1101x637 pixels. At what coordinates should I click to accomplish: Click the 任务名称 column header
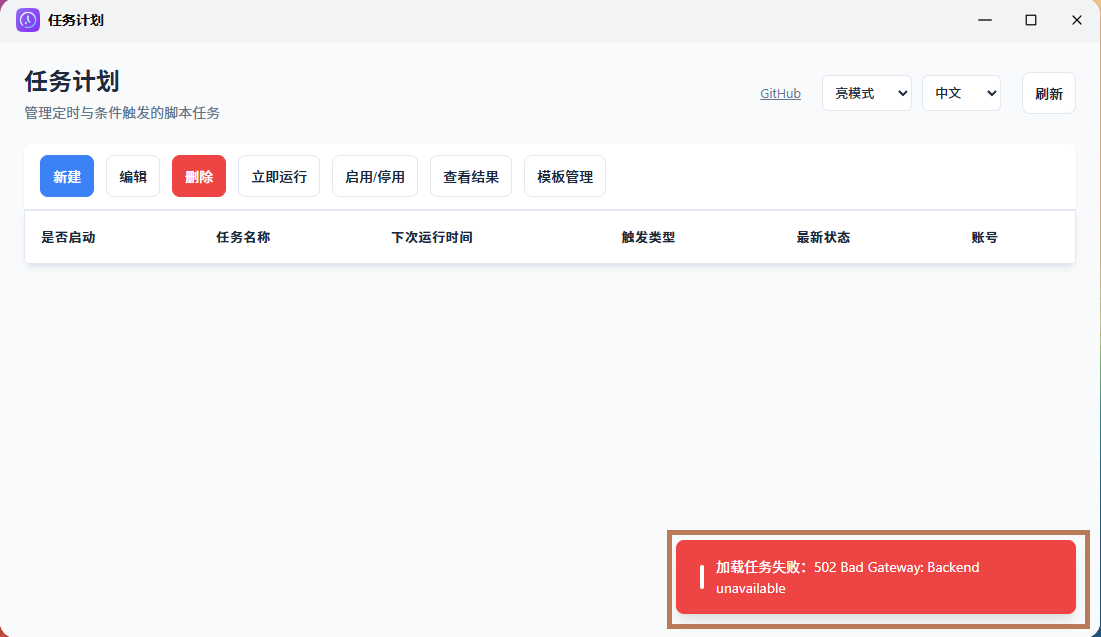[242, 237]
